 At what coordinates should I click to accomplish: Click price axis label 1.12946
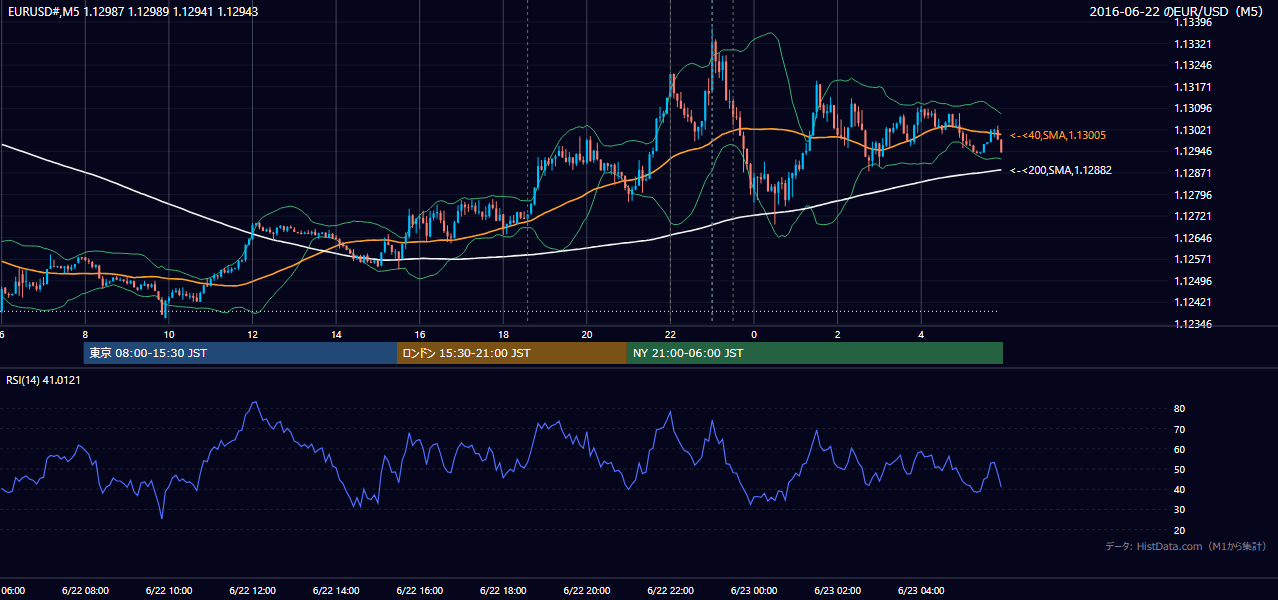pyautogui.click(x=1193, y=151)
